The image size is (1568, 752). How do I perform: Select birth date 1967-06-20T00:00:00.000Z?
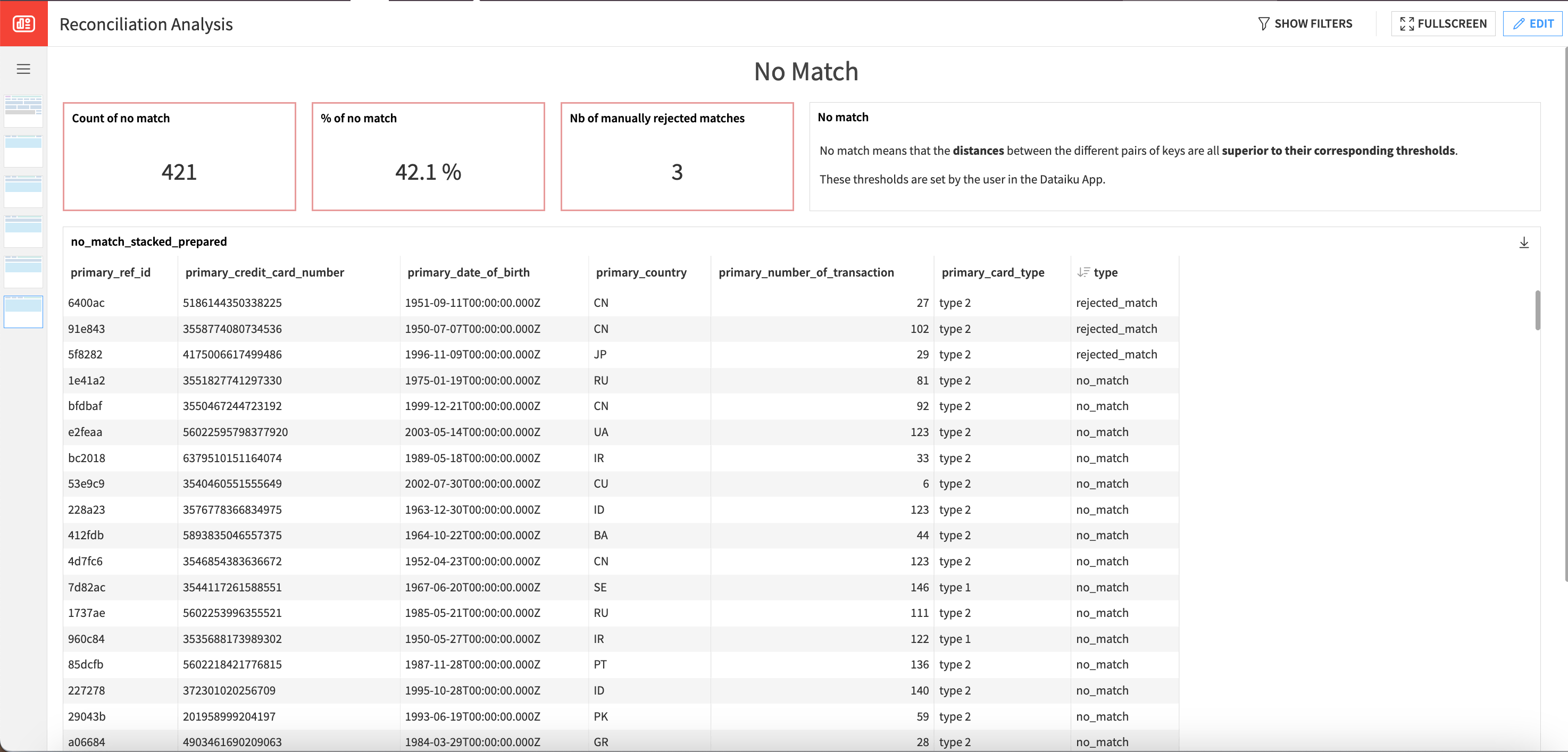472,587
